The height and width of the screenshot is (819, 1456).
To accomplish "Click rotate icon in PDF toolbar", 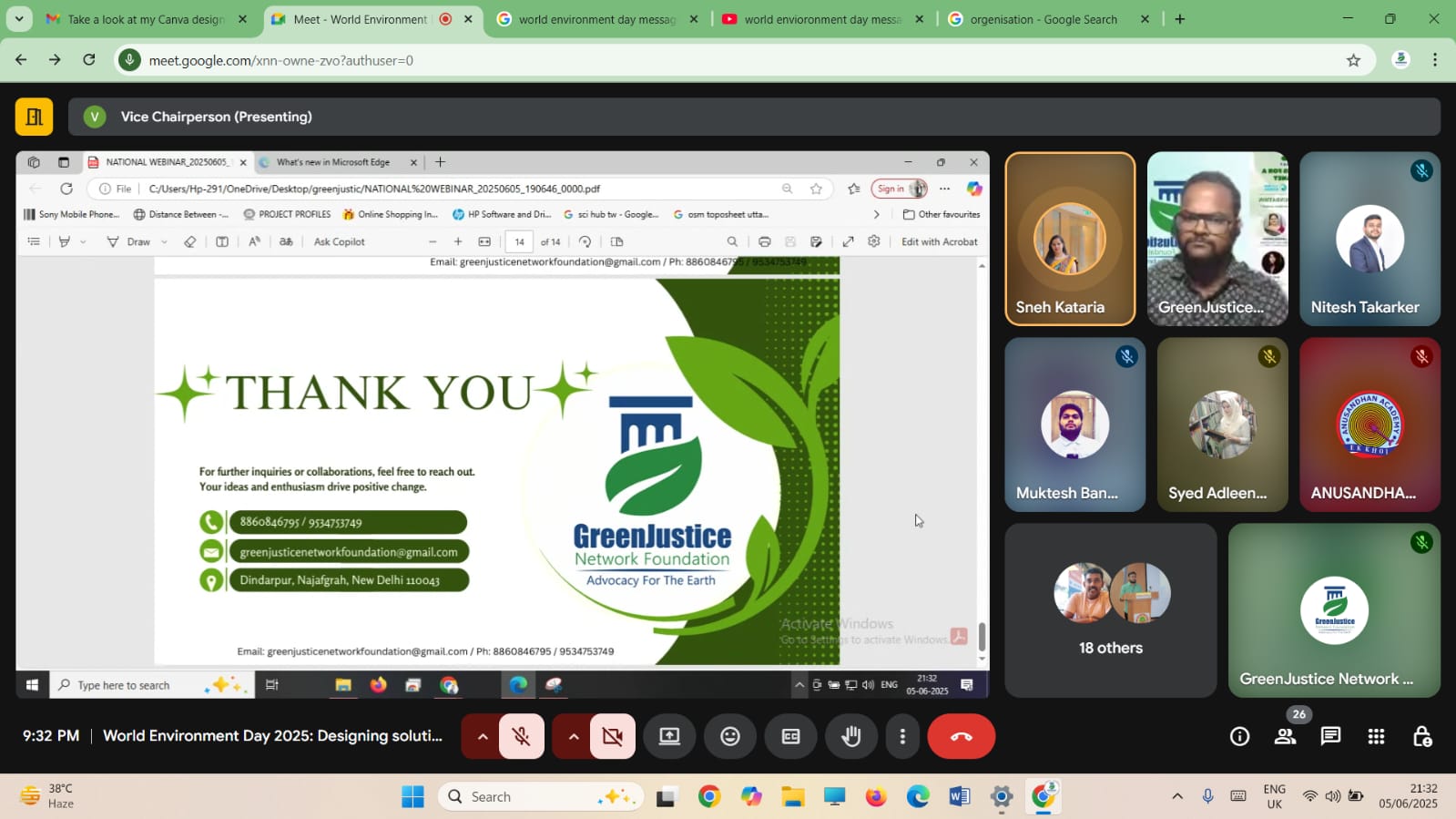I will [x=585, y=241].
